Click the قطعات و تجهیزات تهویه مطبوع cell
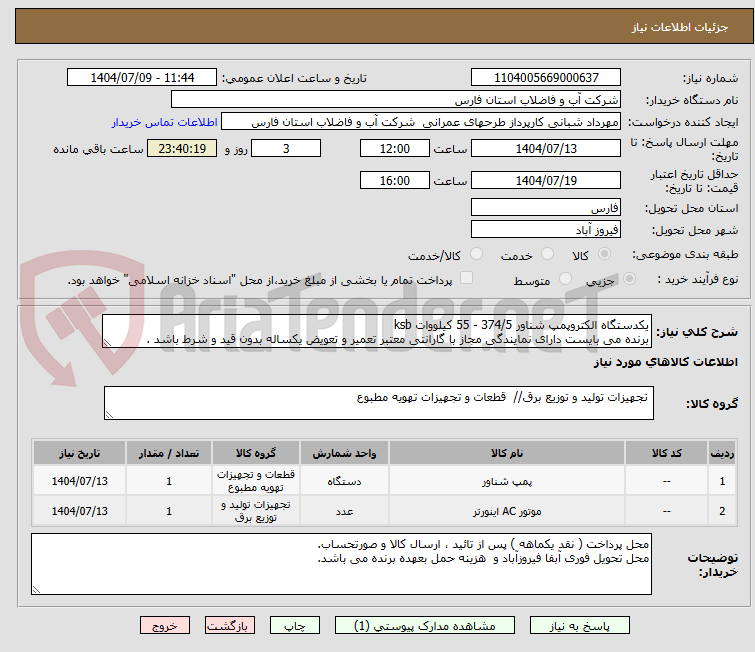Screen dimensions: 755x652 pos(256,481)
